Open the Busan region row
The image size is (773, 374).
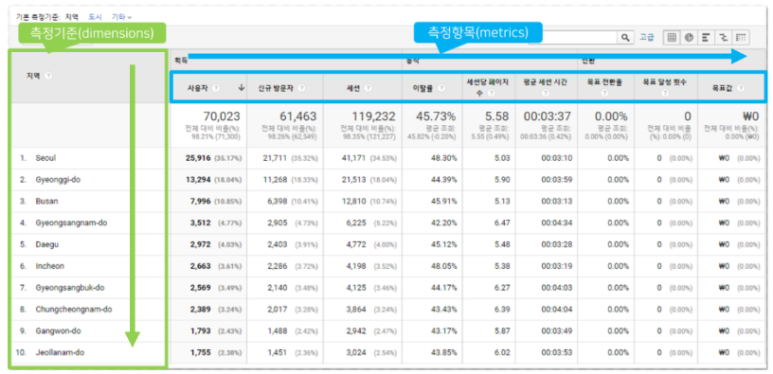tap(47, 201)
